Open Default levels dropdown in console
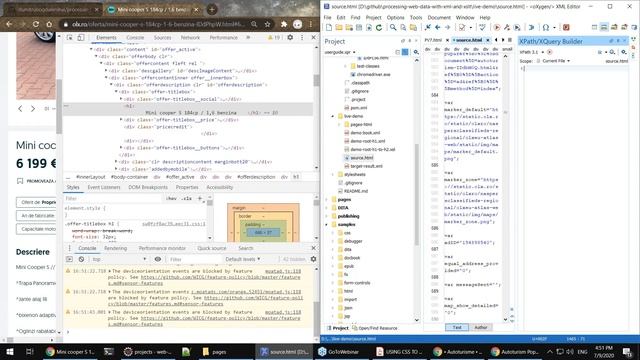640x360 pixels. tap(242, 259)
